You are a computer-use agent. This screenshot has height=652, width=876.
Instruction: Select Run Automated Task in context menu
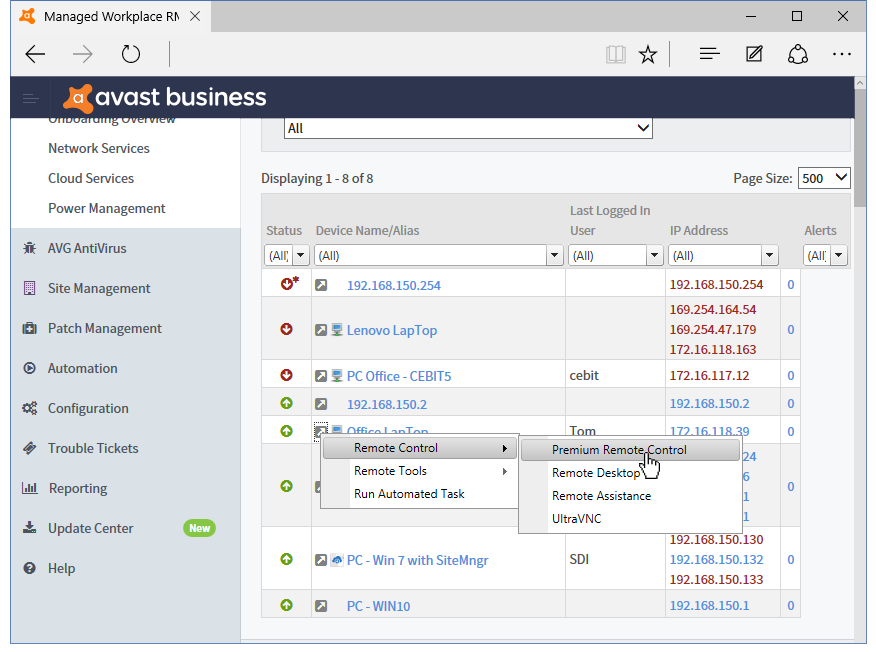point(409,494)
